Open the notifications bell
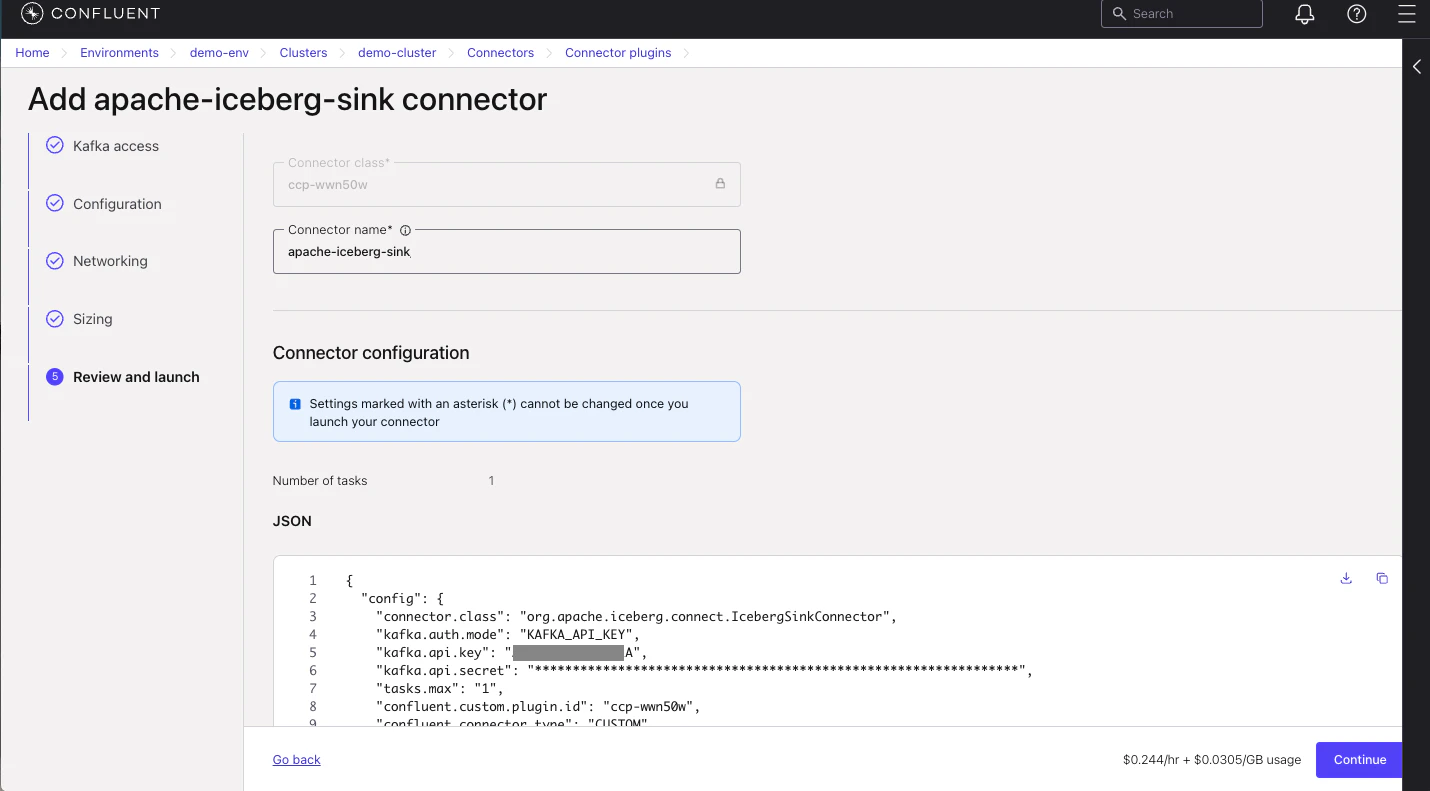This screenshot has height=791, width=1430. tap(1305, 14)
